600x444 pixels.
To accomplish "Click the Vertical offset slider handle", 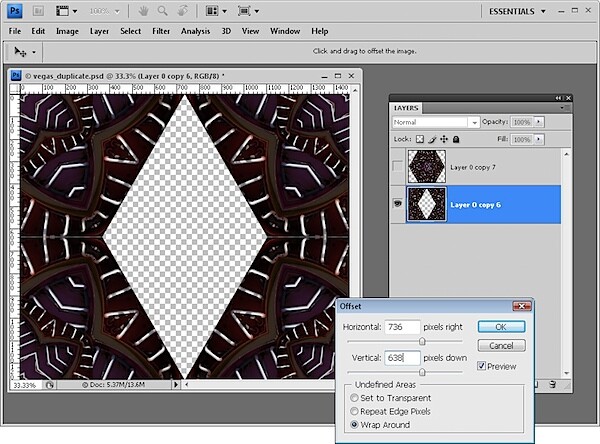I will (x=422, y=372).
